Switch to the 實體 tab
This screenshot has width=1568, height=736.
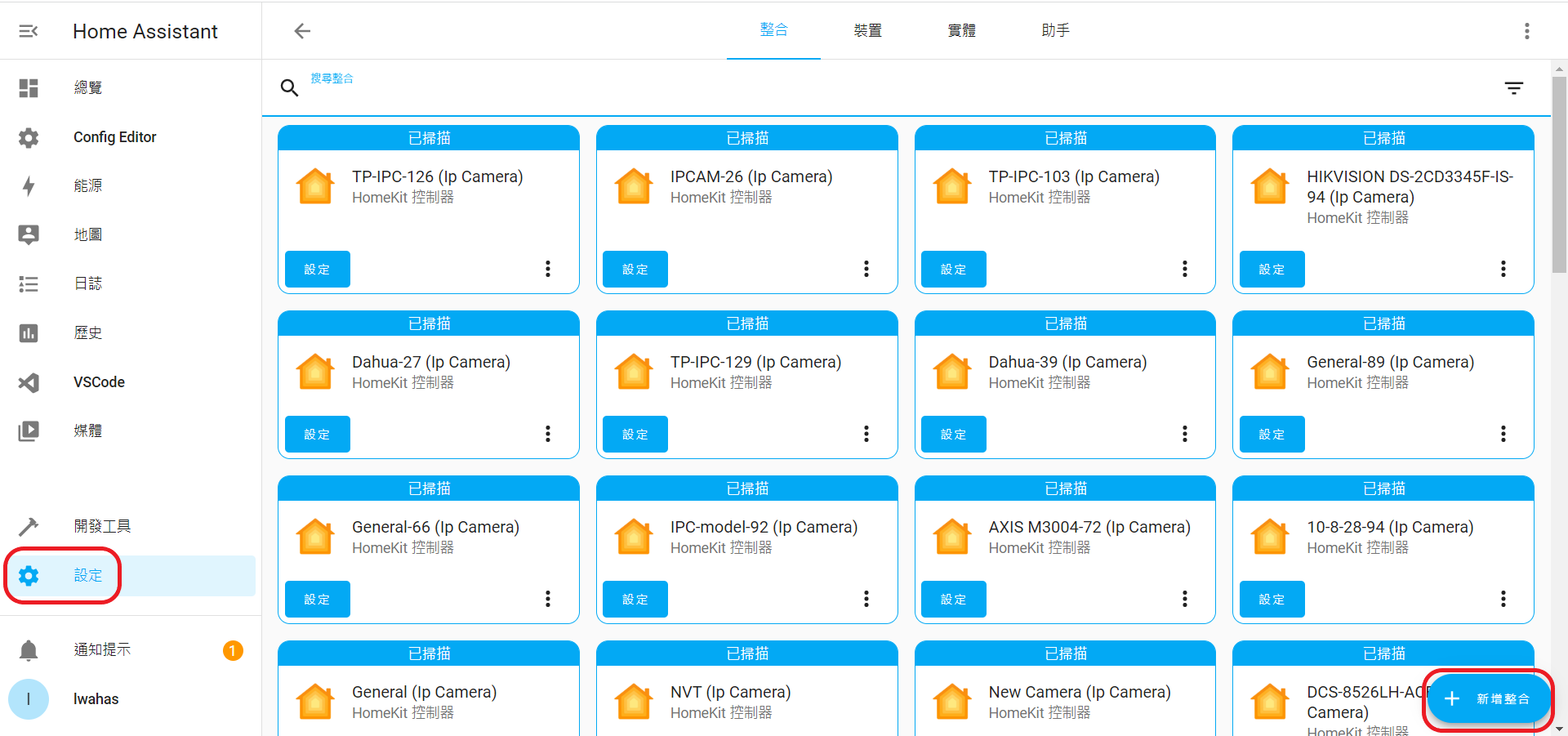click(x=961, y=31)
